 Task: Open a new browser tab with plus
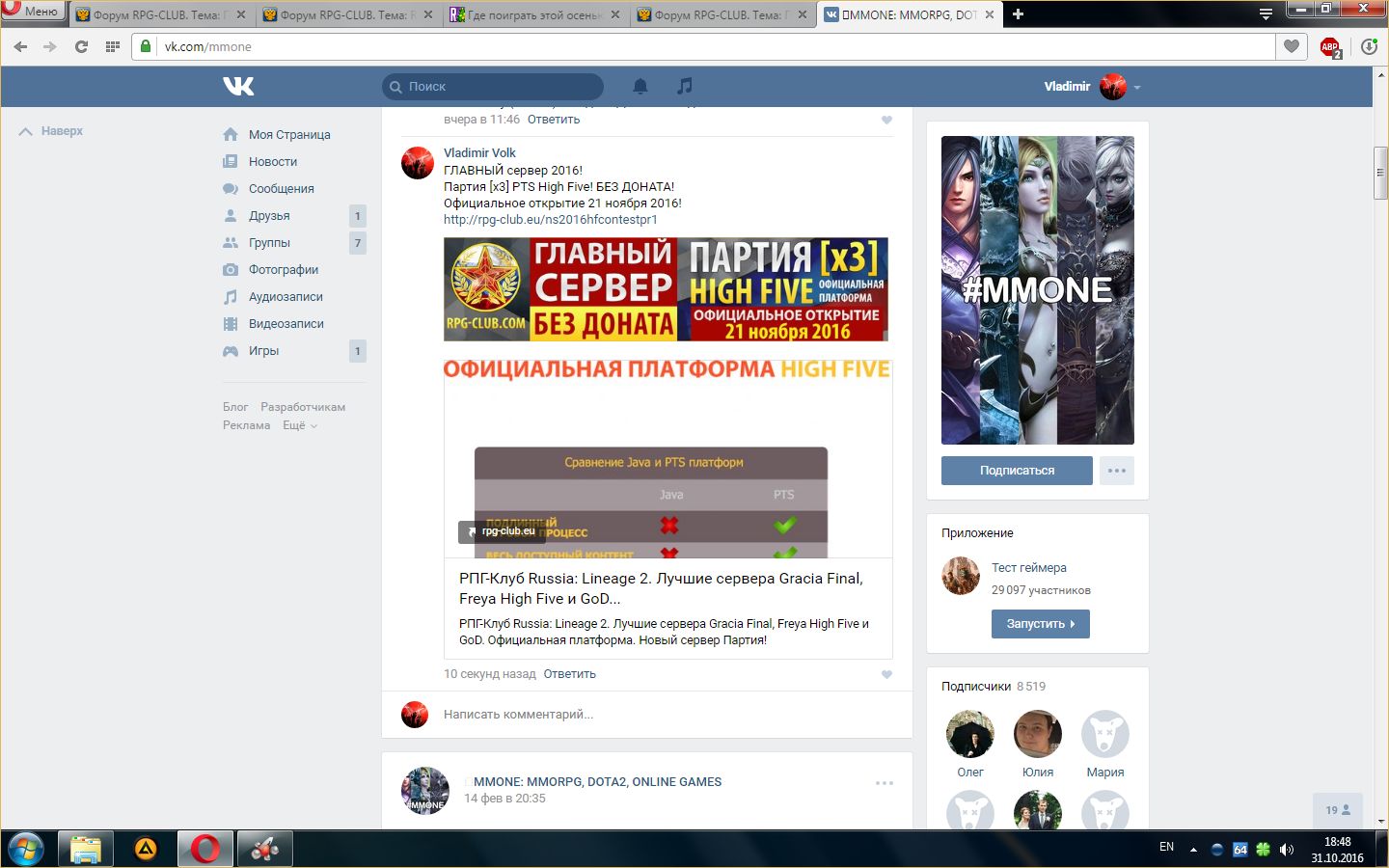click(x=1018, y=14)
